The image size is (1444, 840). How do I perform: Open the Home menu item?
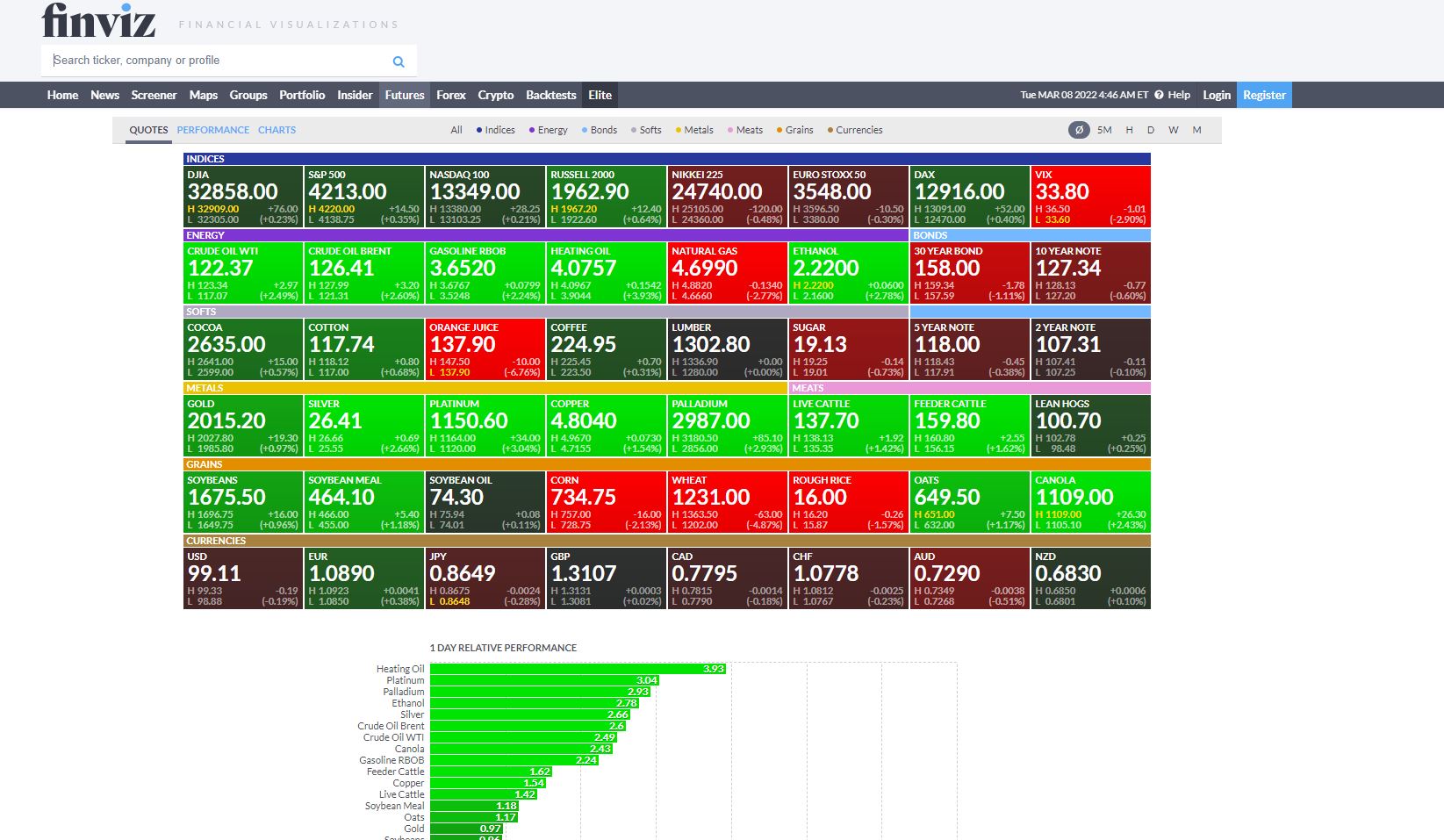click(x=62, y=95)
